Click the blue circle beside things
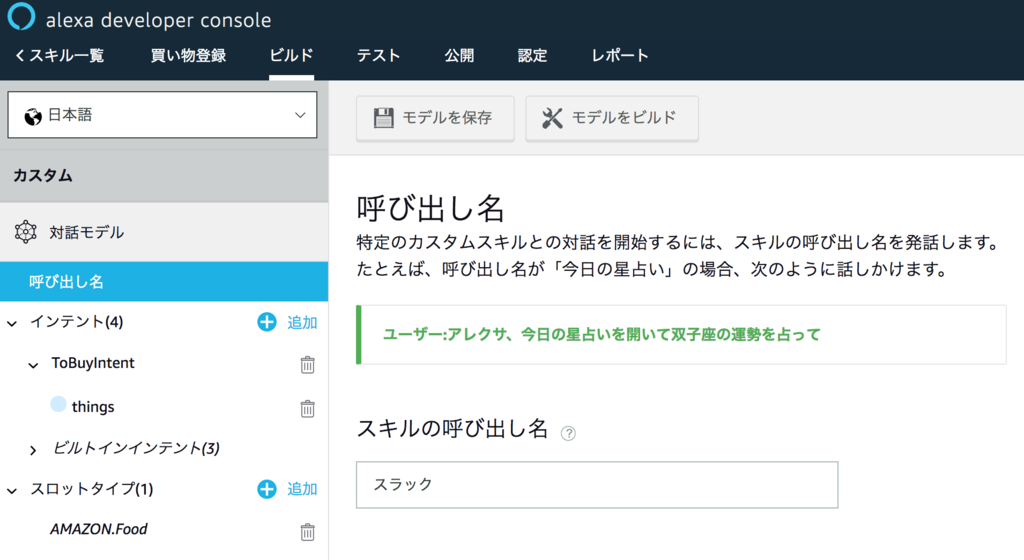This screenshot has width=1024, height=560. click(x=58, y=404)
